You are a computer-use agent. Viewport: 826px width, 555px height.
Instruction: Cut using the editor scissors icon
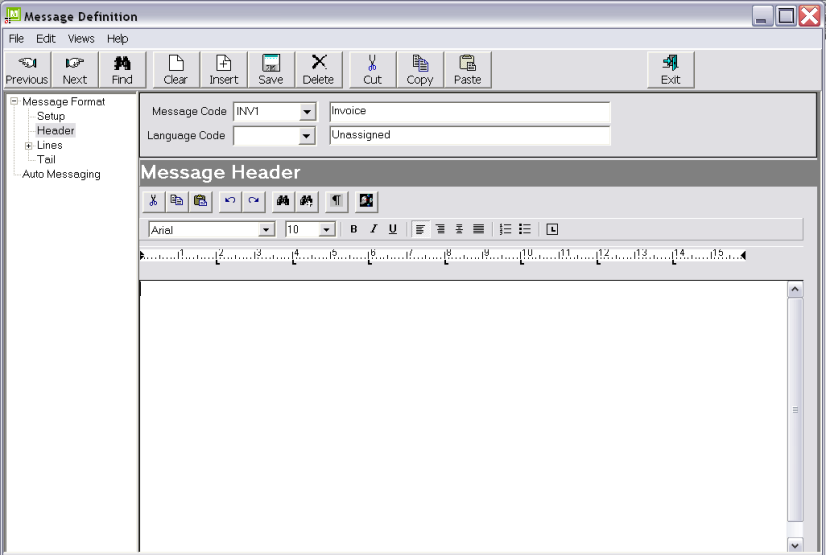153,201
